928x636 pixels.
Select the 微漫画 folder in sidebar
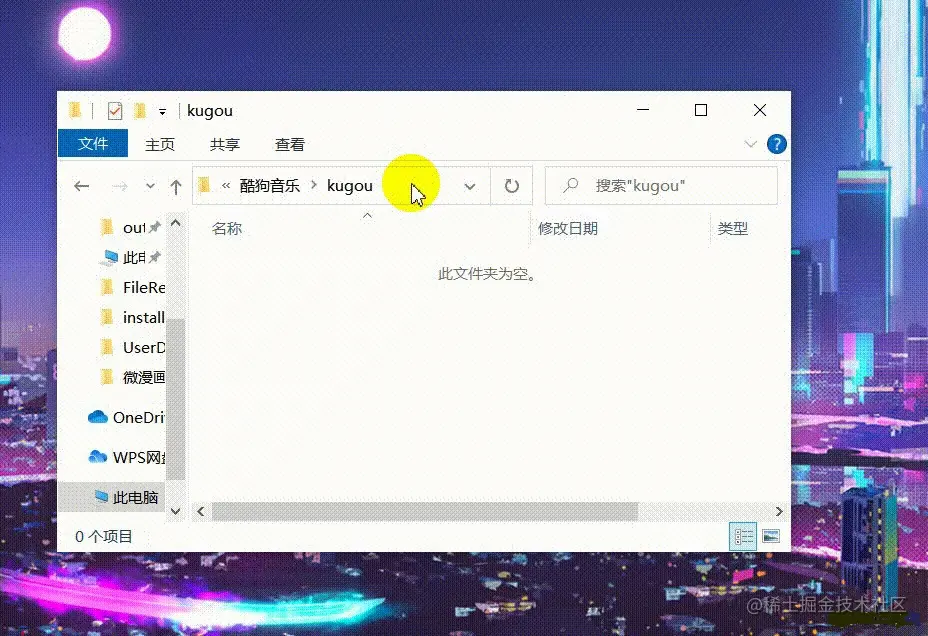(131, 377)
